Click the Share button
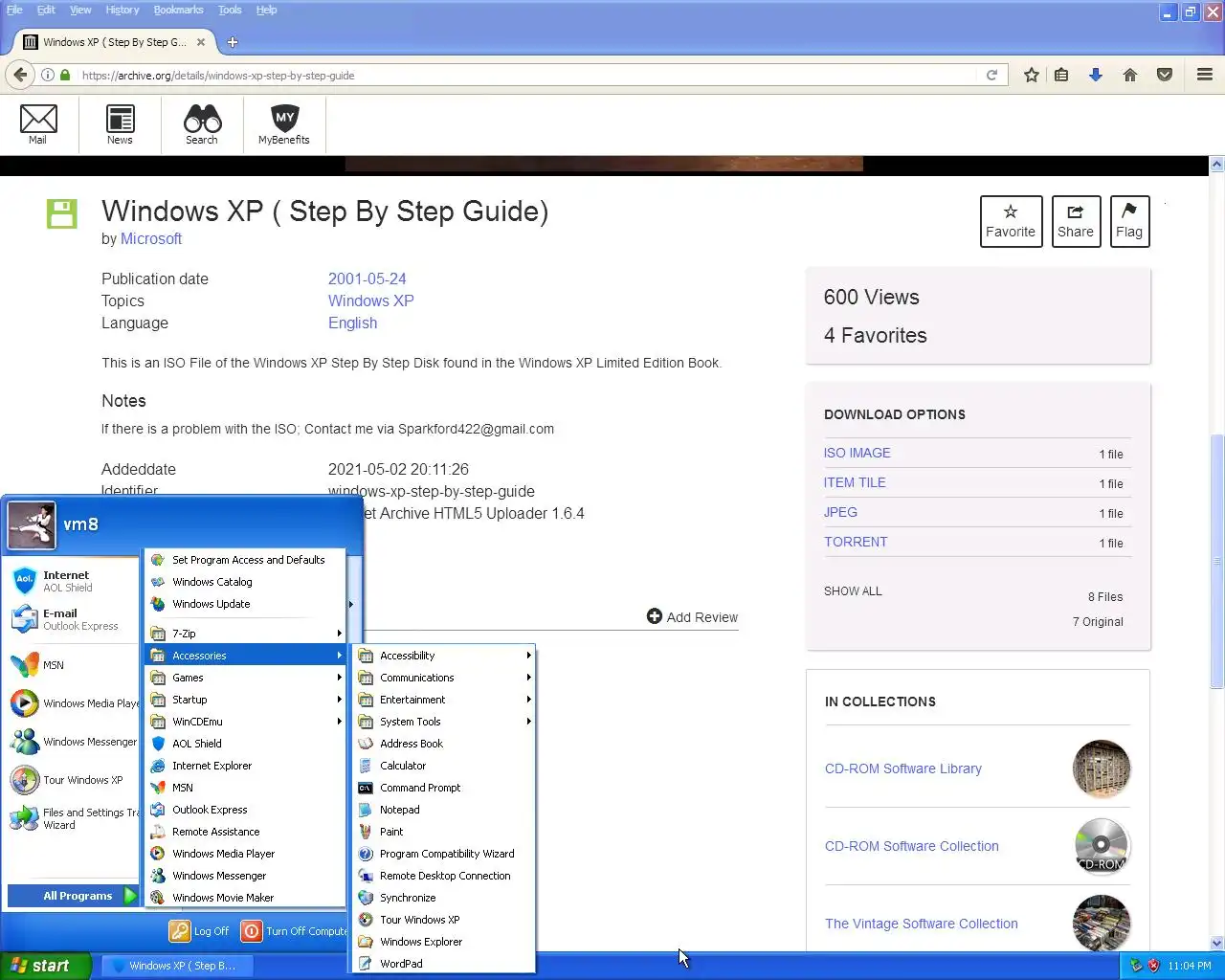This screenshot has width=1225, height=980. coord(1076,221)
